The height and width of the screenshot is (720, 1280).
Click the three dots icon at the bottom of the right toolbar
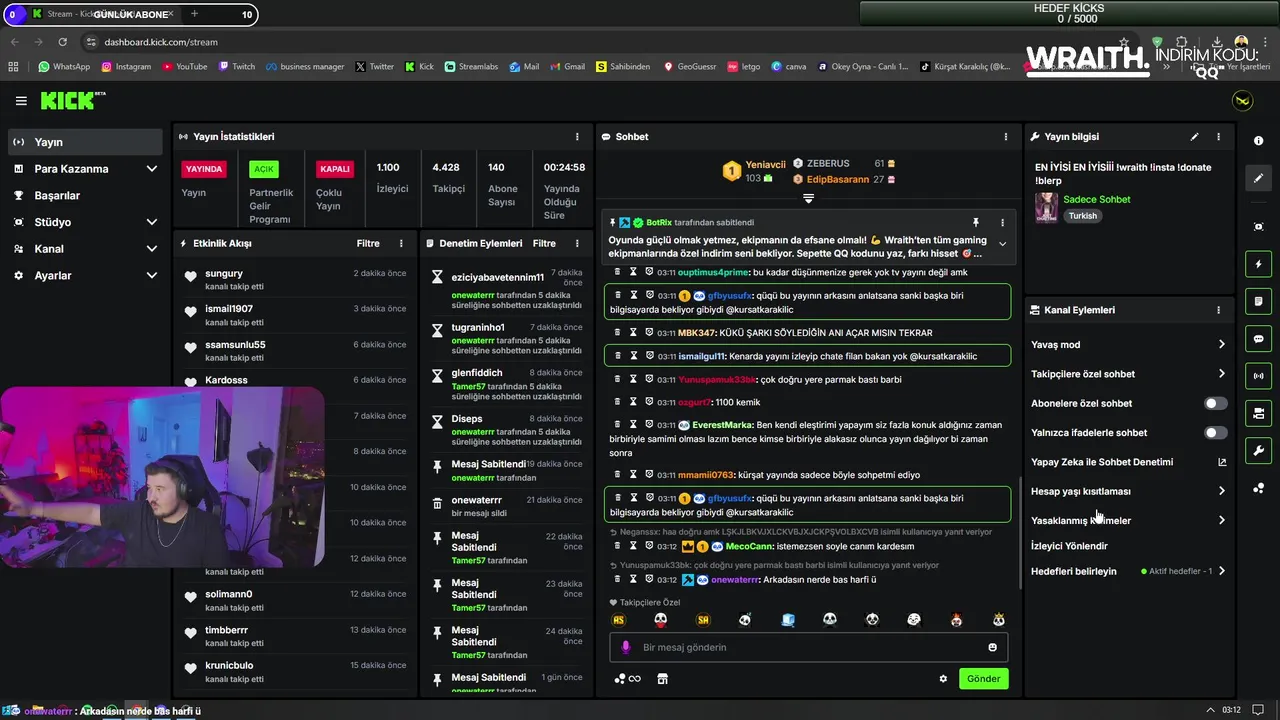pos(1258,488)
